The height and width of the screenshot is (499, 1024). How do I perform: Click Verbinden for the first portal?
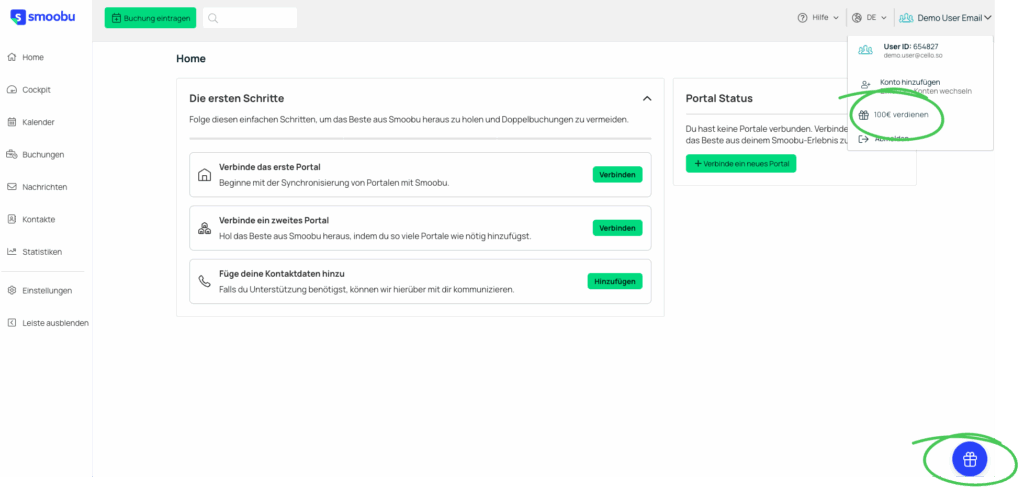pos(617,174)
